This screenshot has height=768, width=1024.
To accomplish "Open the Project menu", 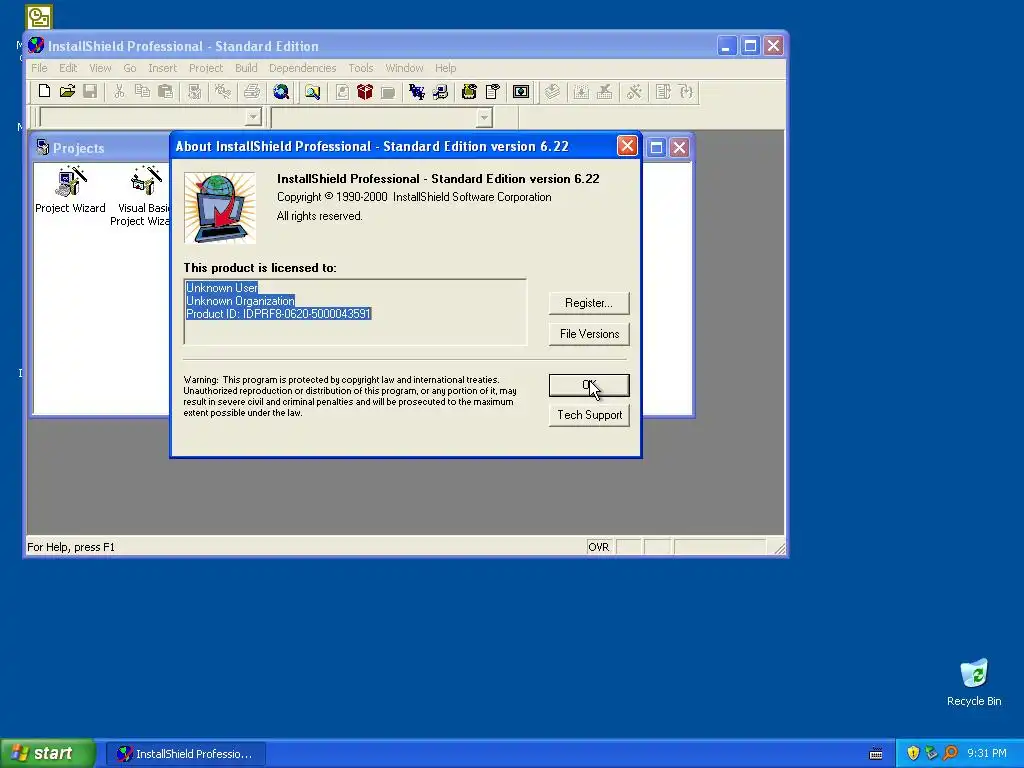I will point(206,68).
